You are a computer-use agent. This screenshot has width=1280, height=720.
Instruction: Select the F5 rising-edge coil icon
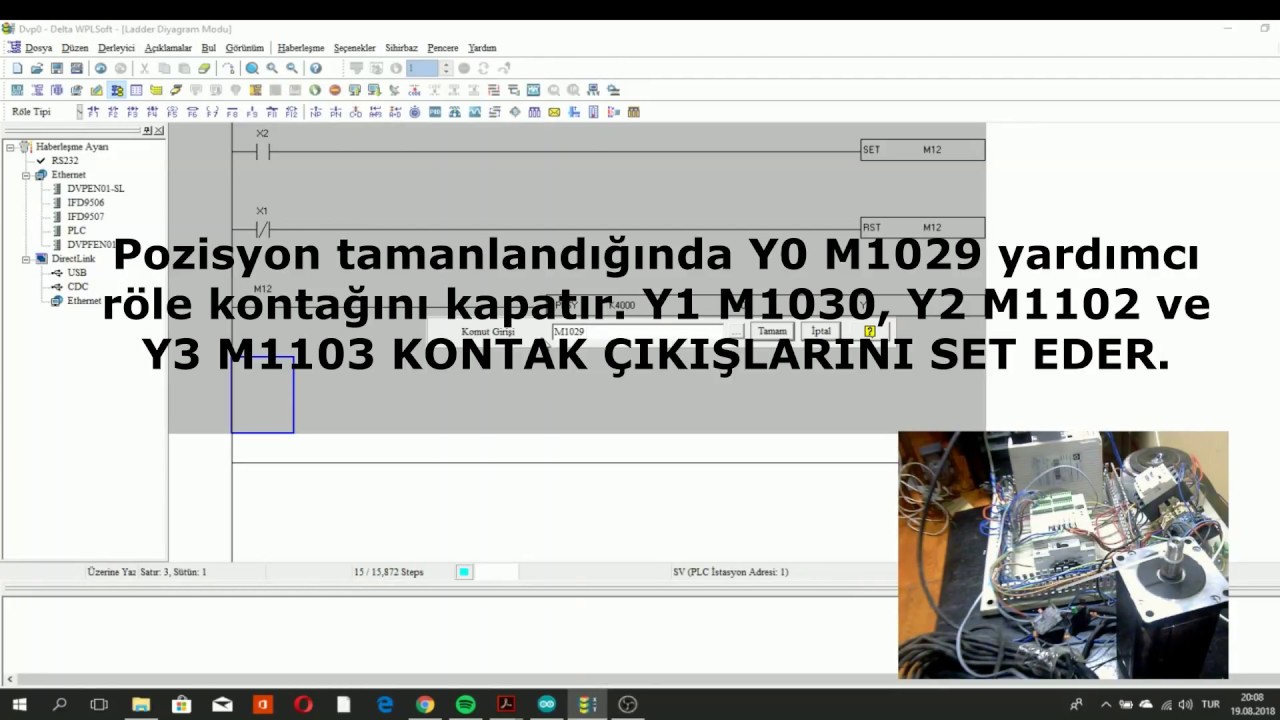(173, 112)
